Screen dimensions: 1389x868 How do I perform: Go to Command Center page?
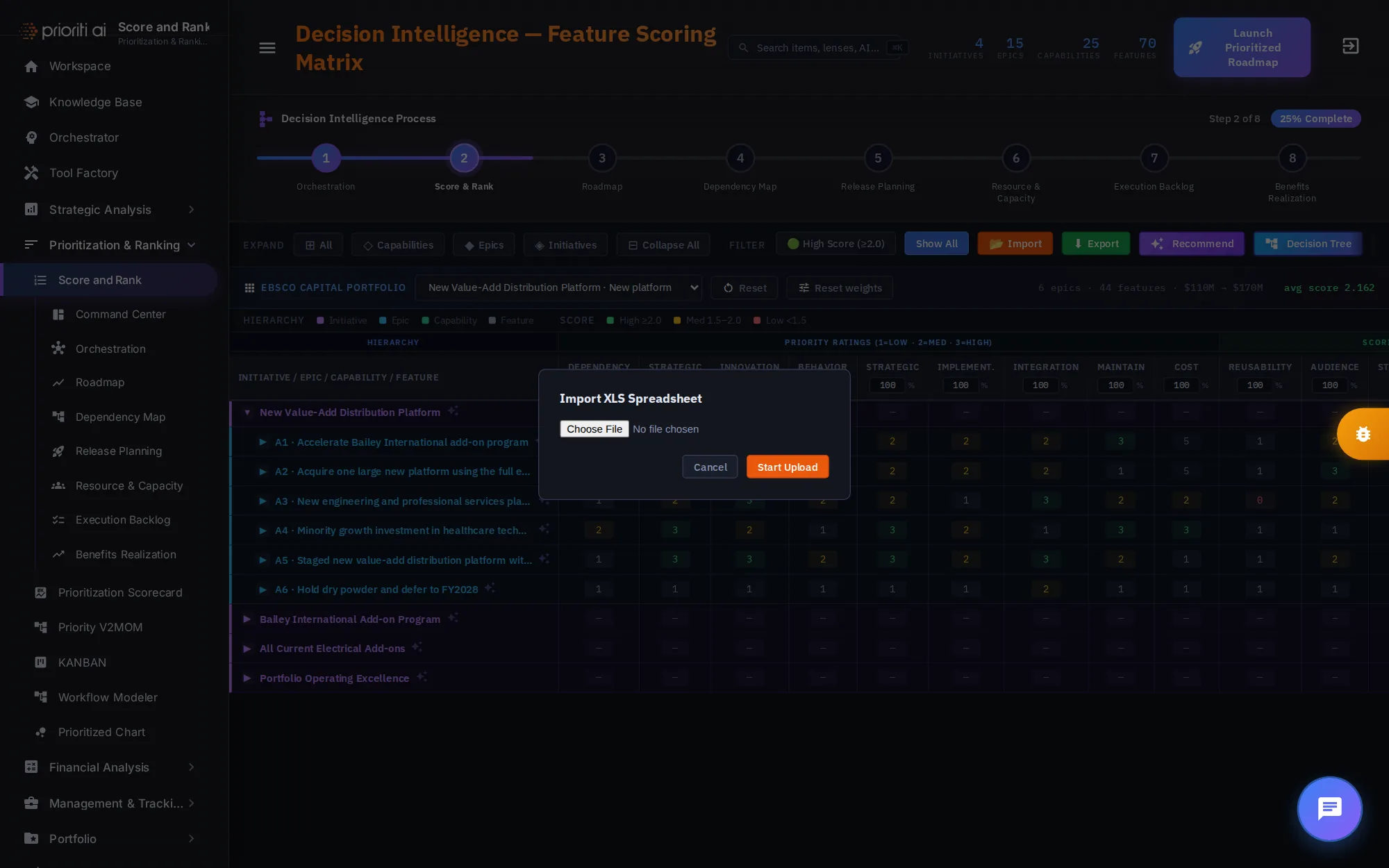[120, 315]
